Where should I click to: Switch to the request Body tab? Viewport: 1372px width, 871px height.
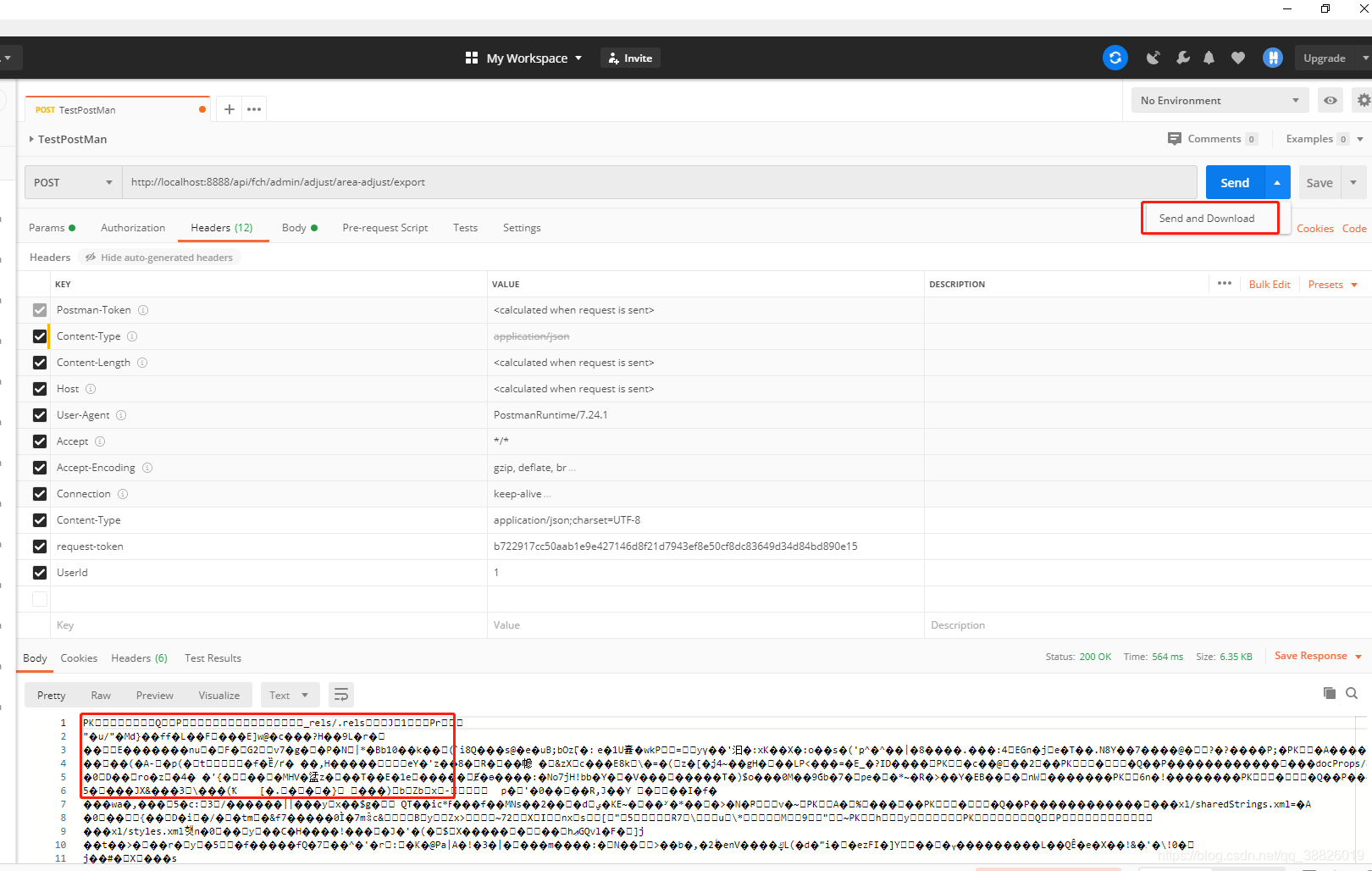pos(300,227)
